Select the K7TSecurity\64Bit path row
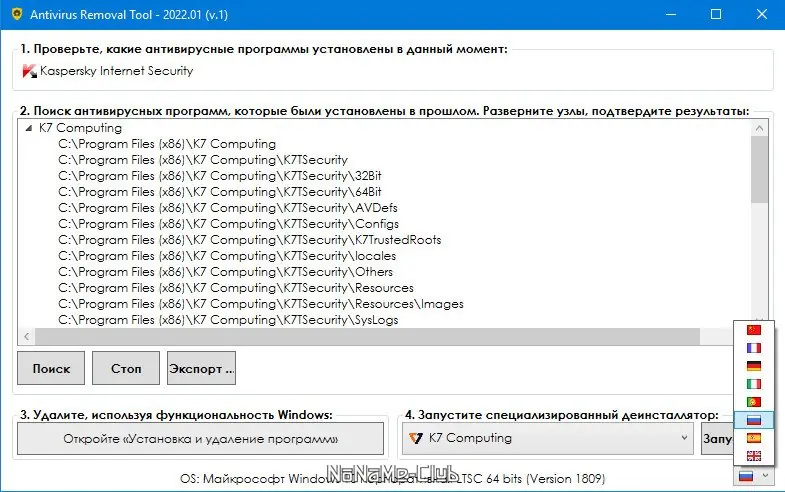The height and width of the screenshot is (492, 785). point(220,192)
